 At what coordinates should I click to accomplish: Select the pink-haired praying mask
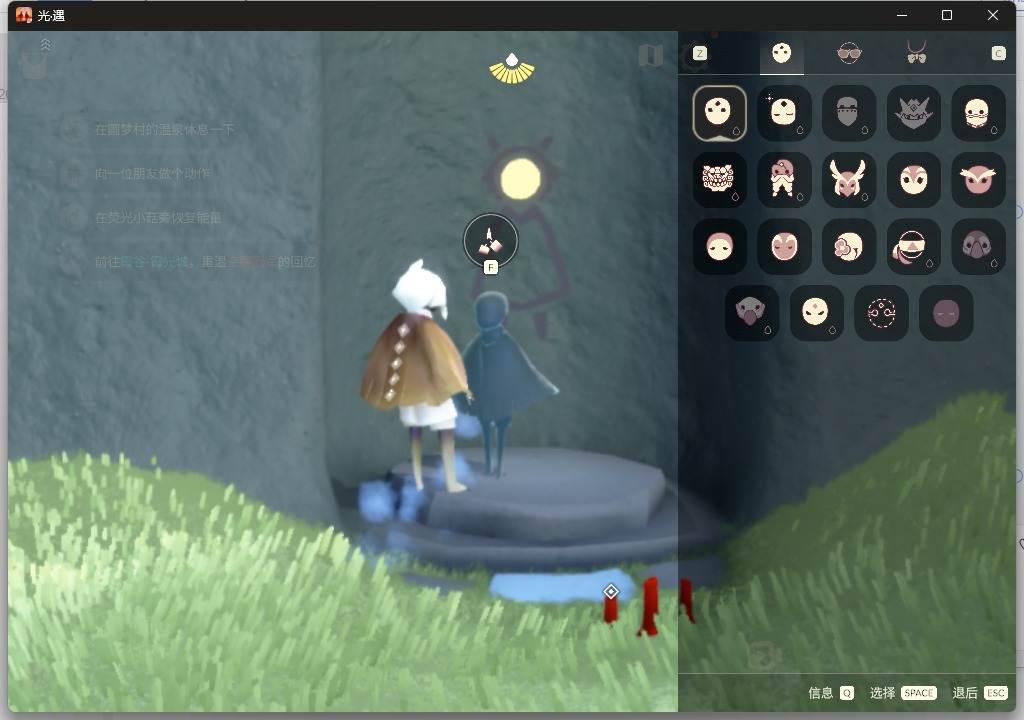[784, 180]
